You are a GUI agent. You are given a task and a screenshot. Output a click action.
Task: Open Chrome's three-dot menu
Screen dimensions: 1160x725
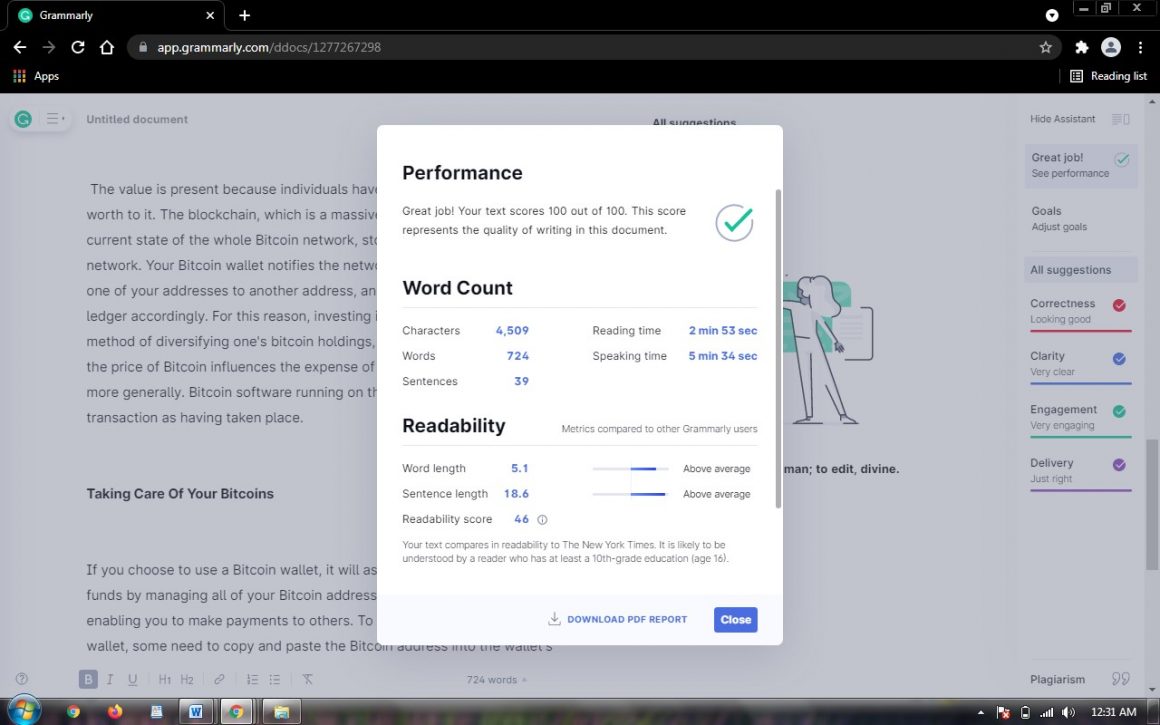pos(1141,47)
